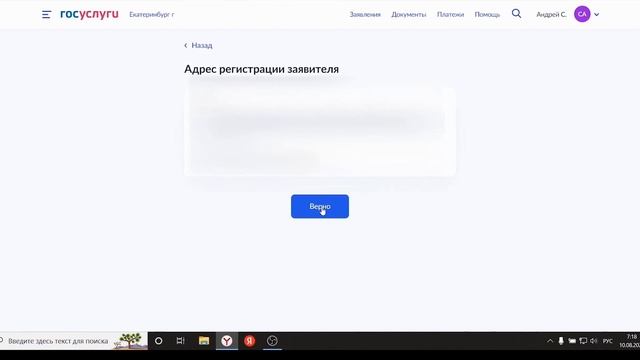
Task: Open File Explorer from taskbar
Action: (x=204, y=341)
